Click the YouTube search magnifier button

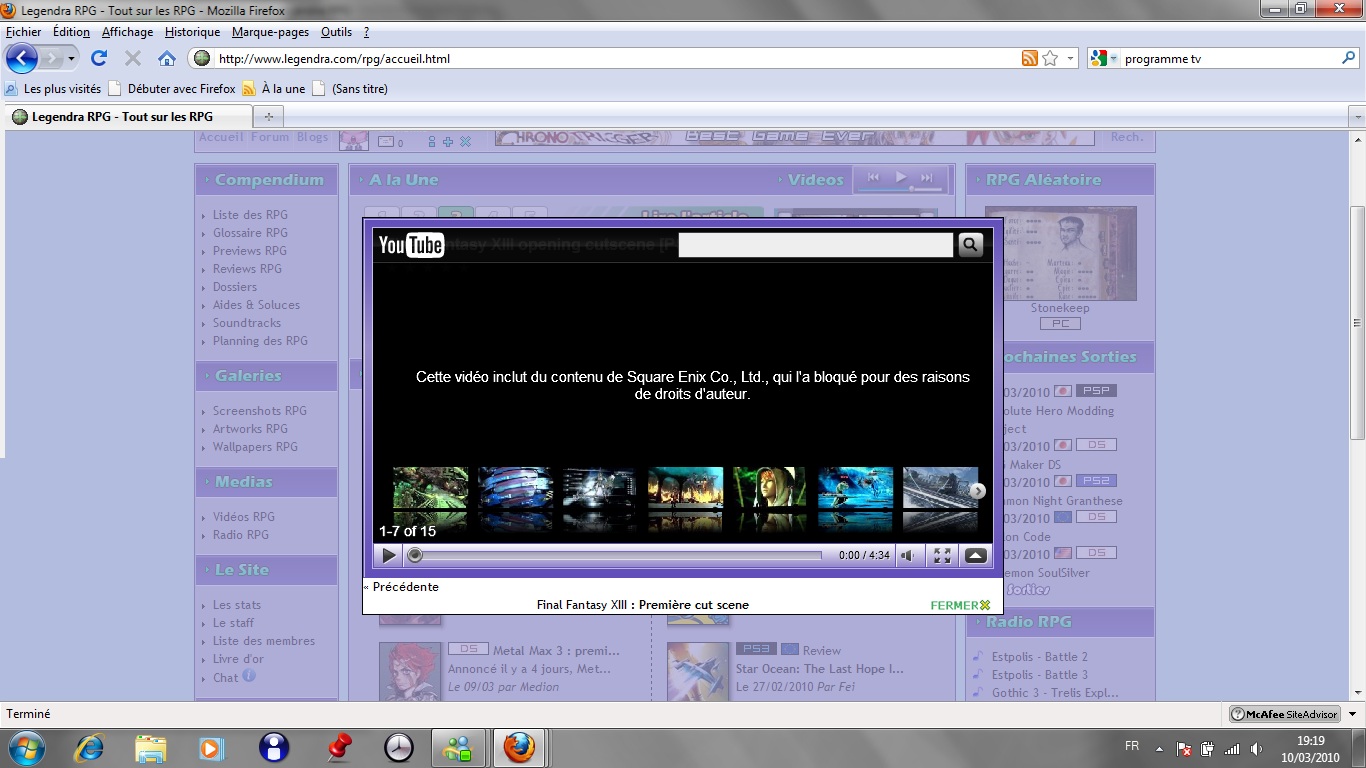pyautogui.click(x=970, y=245)
